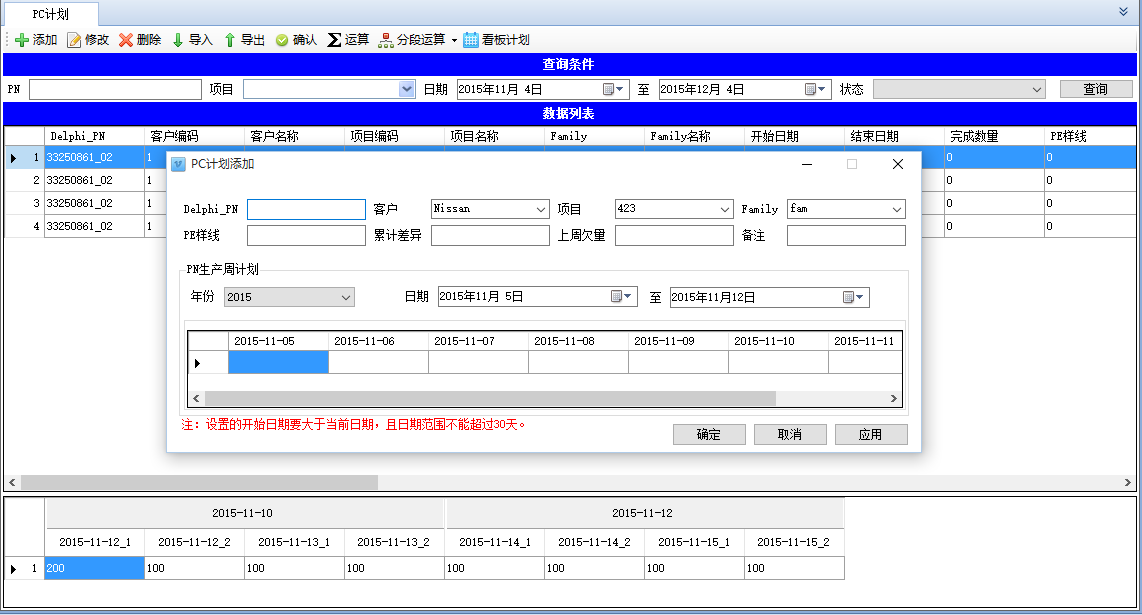Open the Family fam dropdown
The height and width of the screenshot is (615, 1142).
[897, 210]
